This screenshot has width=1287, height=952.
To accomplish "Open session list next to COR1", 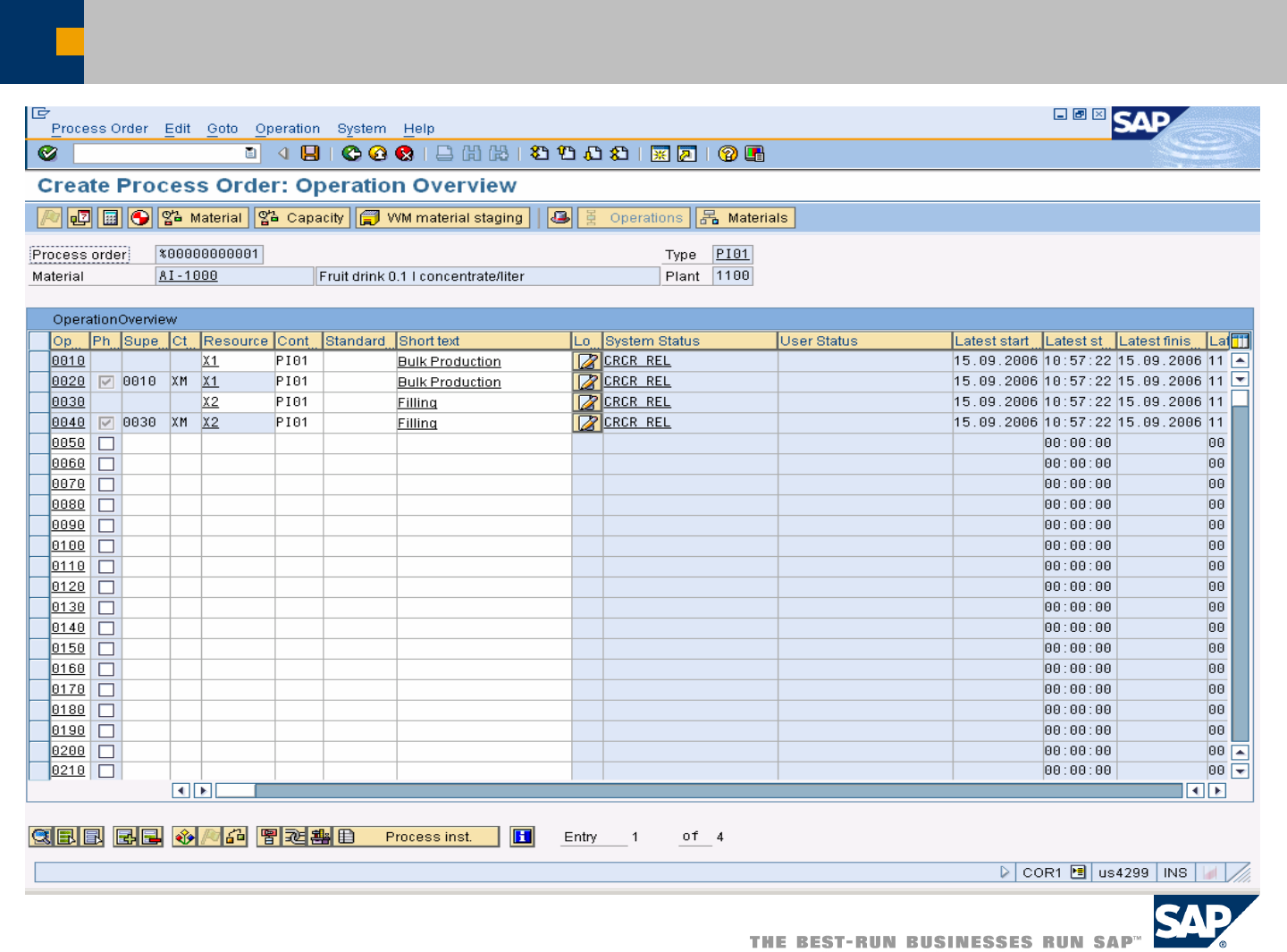I will pyautogui.click(x=1078, y=872).
